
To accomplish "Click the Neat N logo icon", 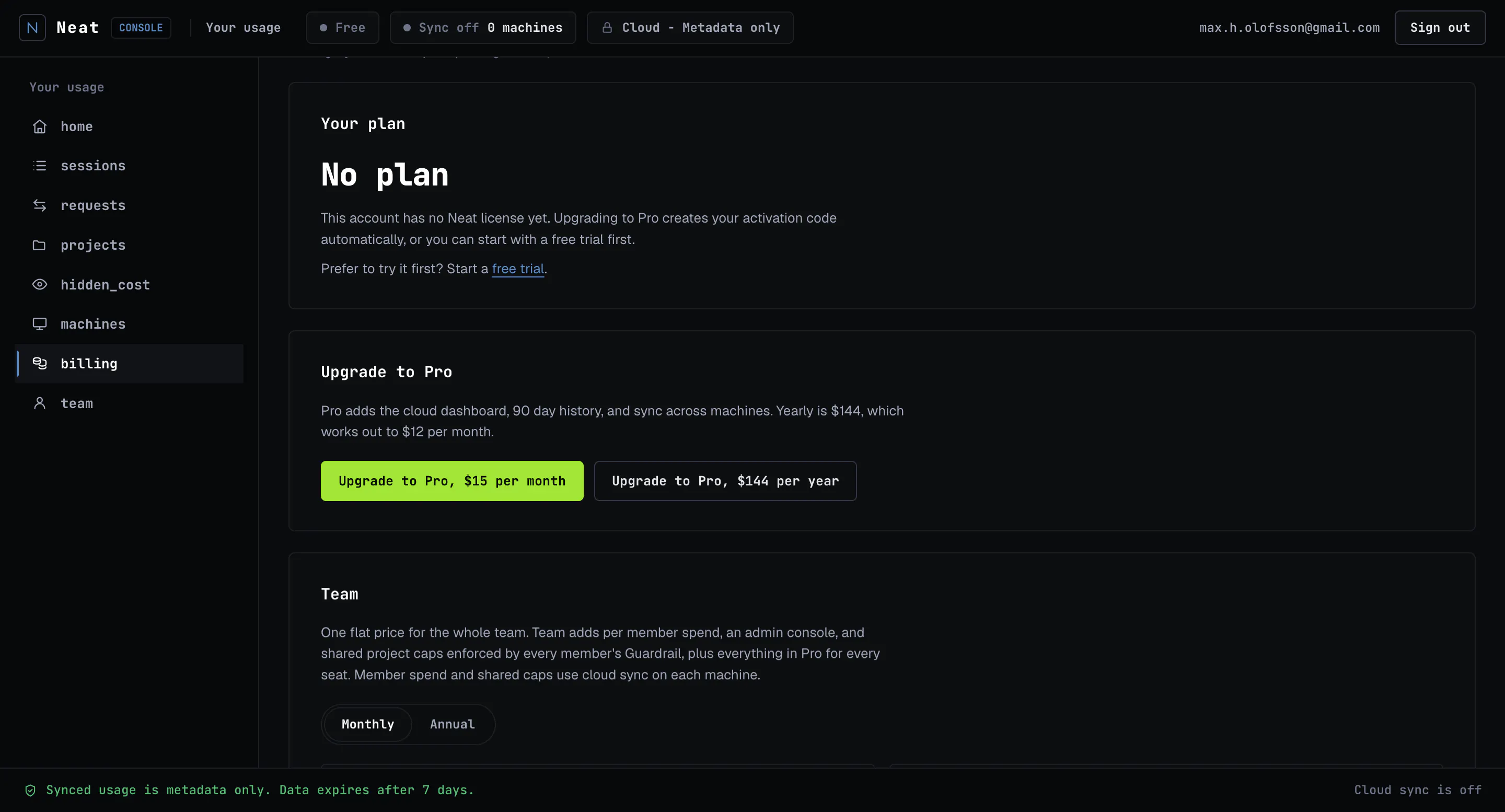I will [32, 28].
